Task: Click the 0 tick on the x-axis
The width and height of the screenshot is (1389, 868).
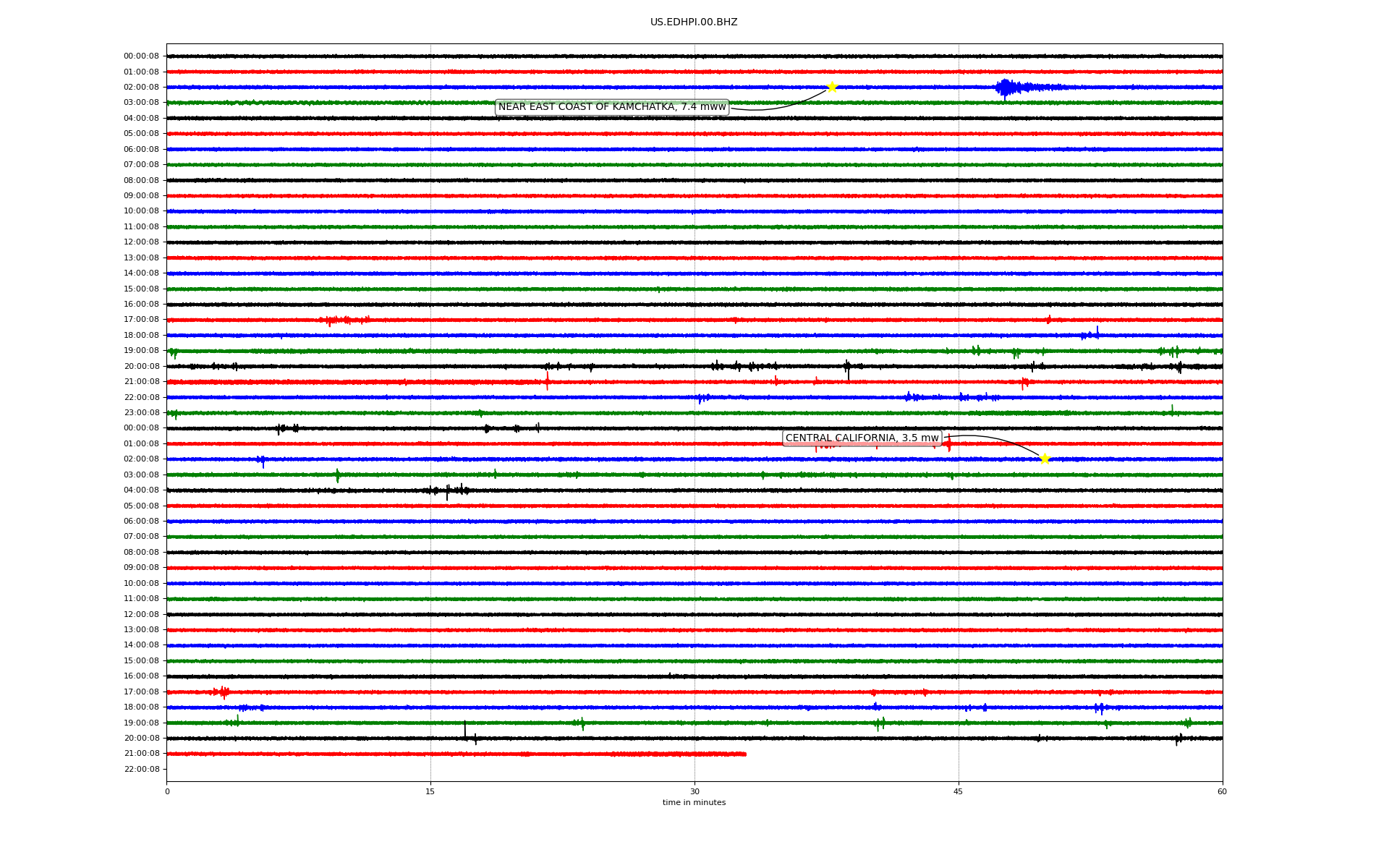Action: [x=167, y=791]
